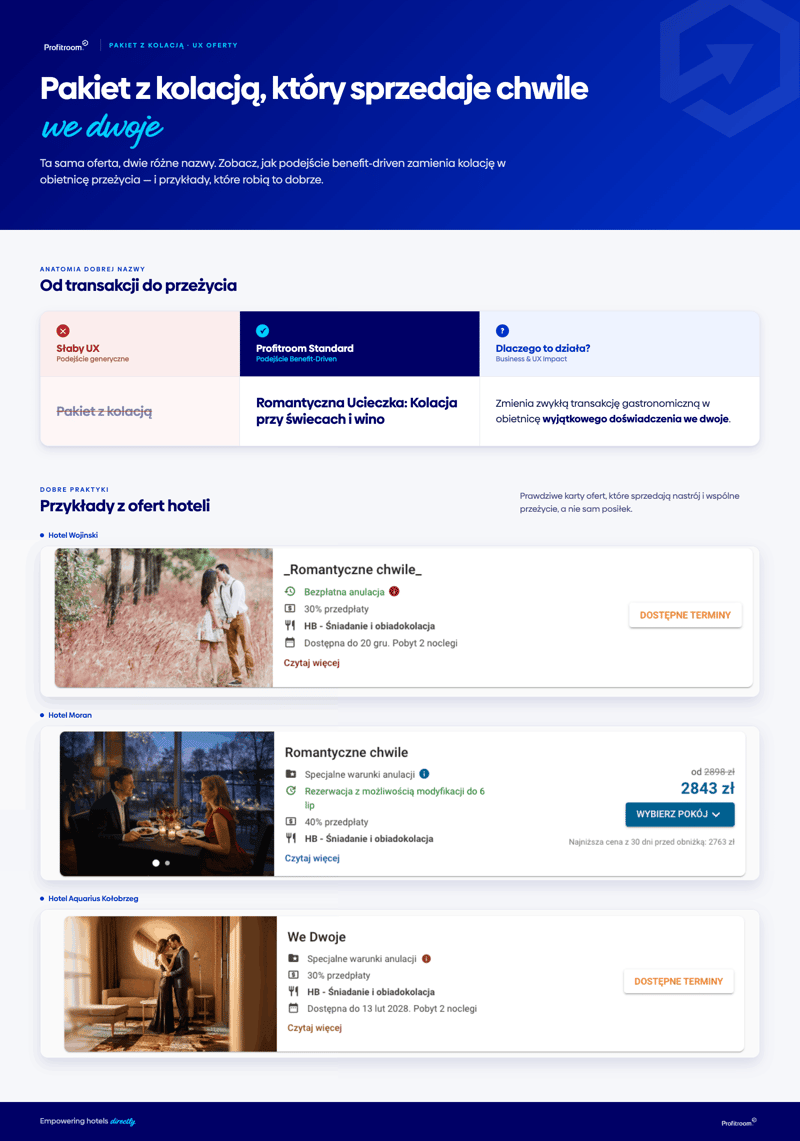The width and height of the screenshot is (800, 1141).
Task: Click the Bezpłatna anulacja text
Action: pos(344,592)
